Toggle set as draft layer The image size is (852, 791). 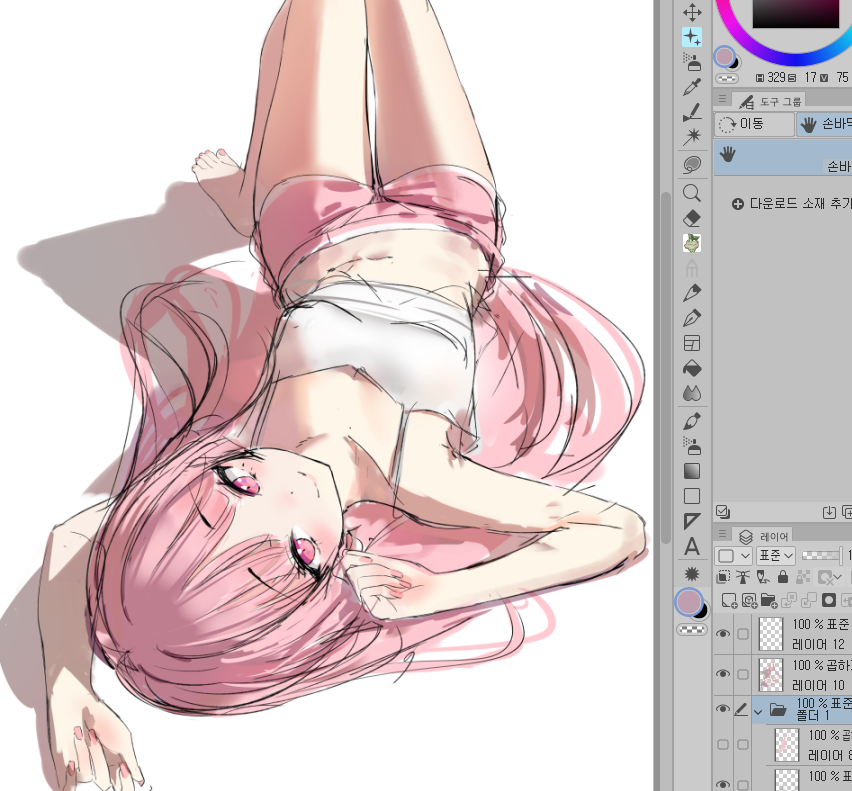pos(763,576)
